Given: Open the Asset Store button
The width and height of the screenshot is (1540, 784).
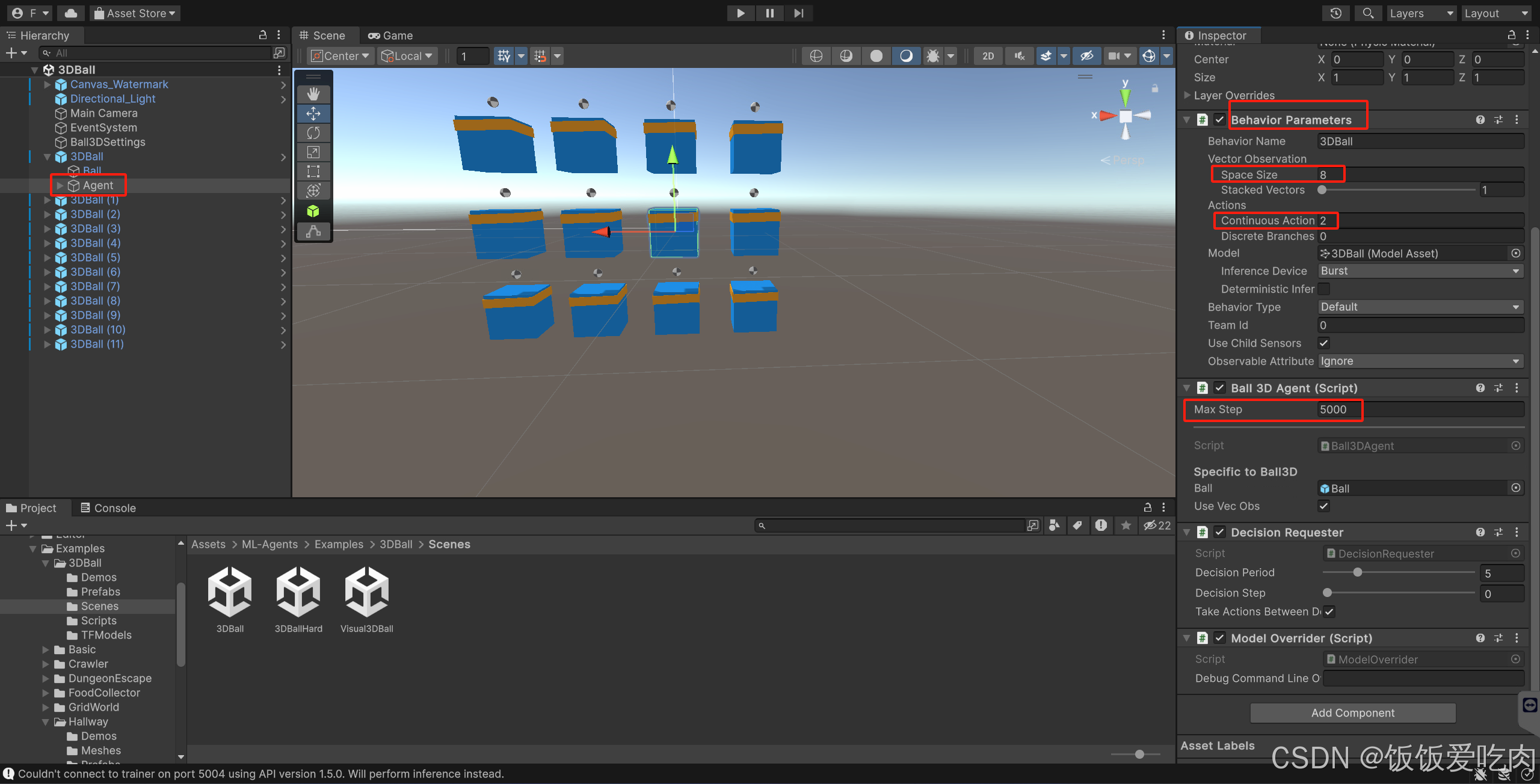Looking at the screenshot, I should 135,13.
